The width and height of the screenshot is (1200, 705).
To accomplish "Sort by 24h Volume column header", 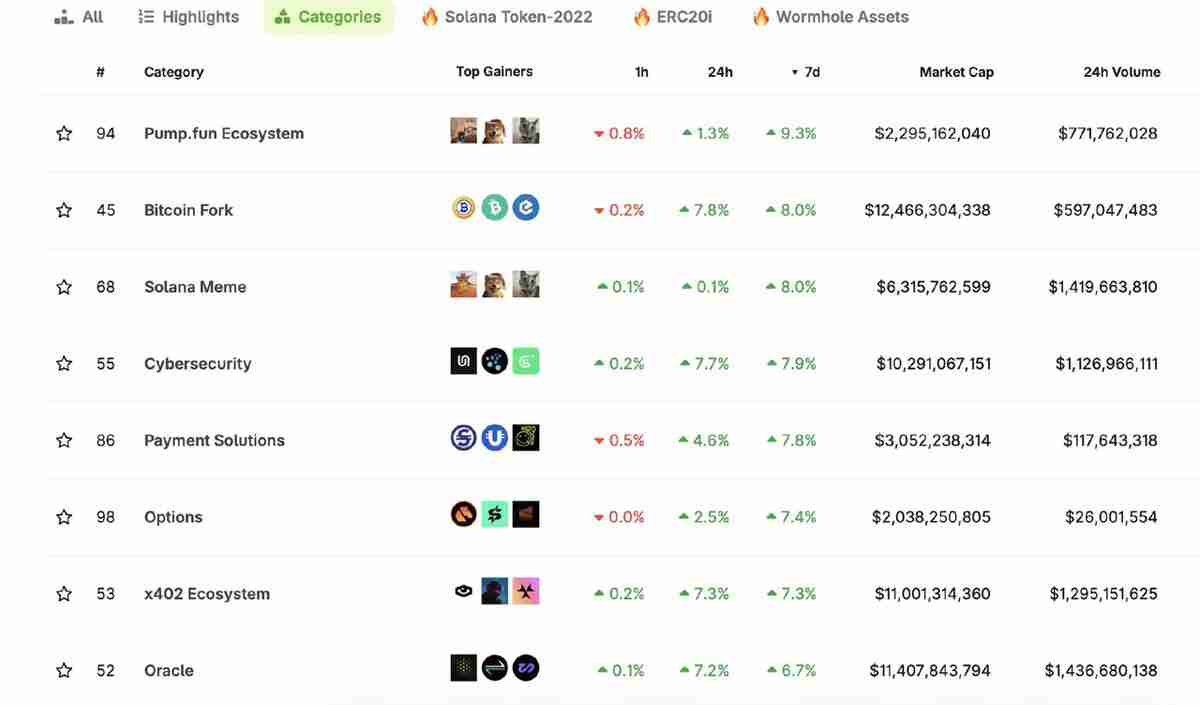I will 1121,72.
